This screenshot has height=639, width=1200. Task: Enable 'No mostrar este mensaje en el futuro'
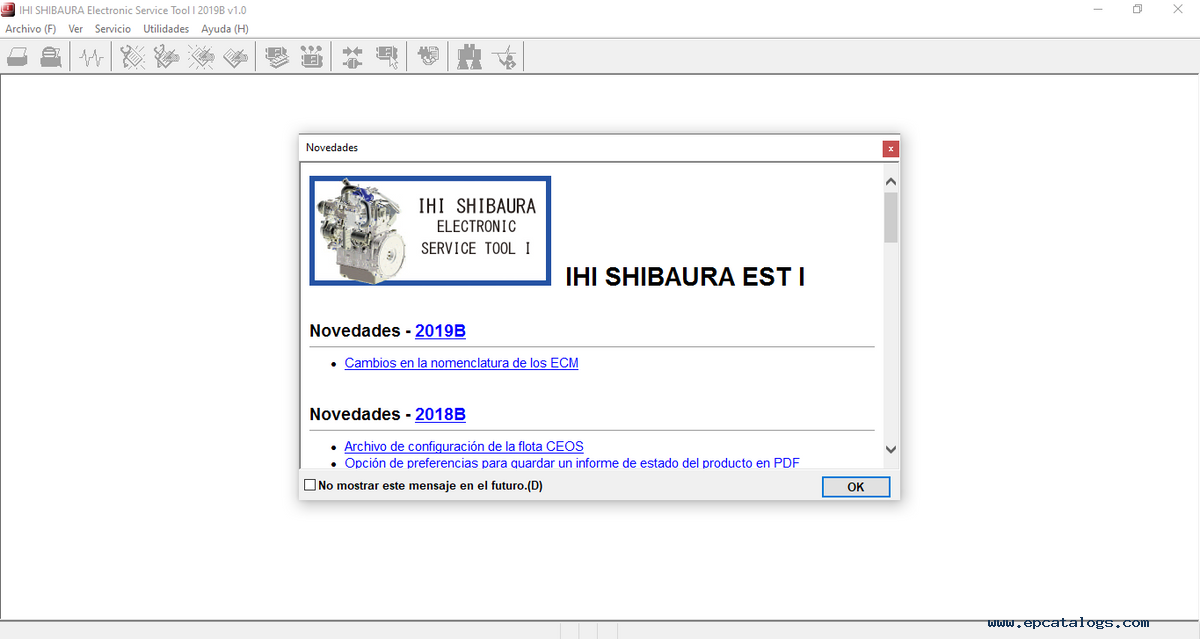click(309, 486)
